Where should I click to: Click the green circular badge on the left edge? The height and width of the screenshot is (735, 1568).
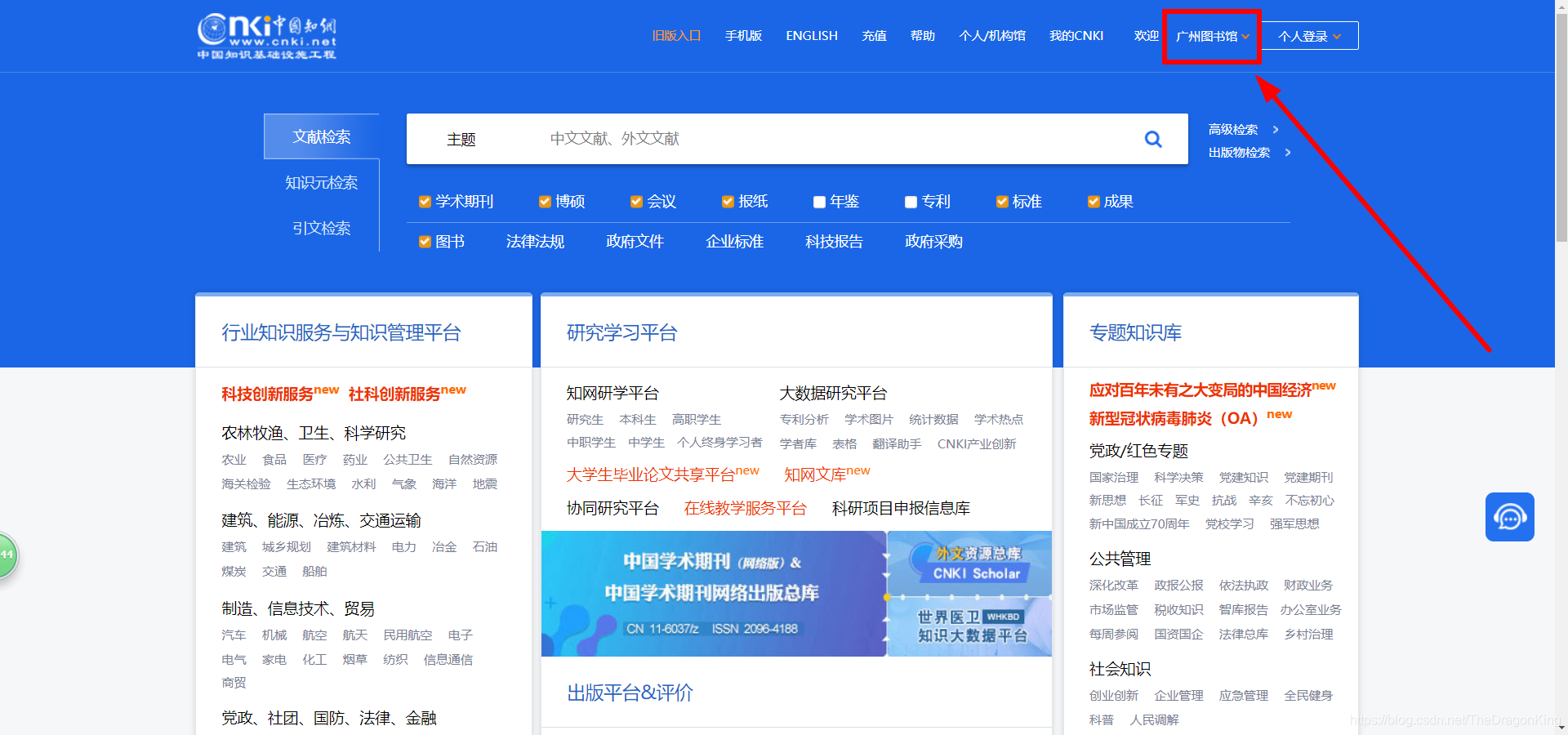[7, 555]
